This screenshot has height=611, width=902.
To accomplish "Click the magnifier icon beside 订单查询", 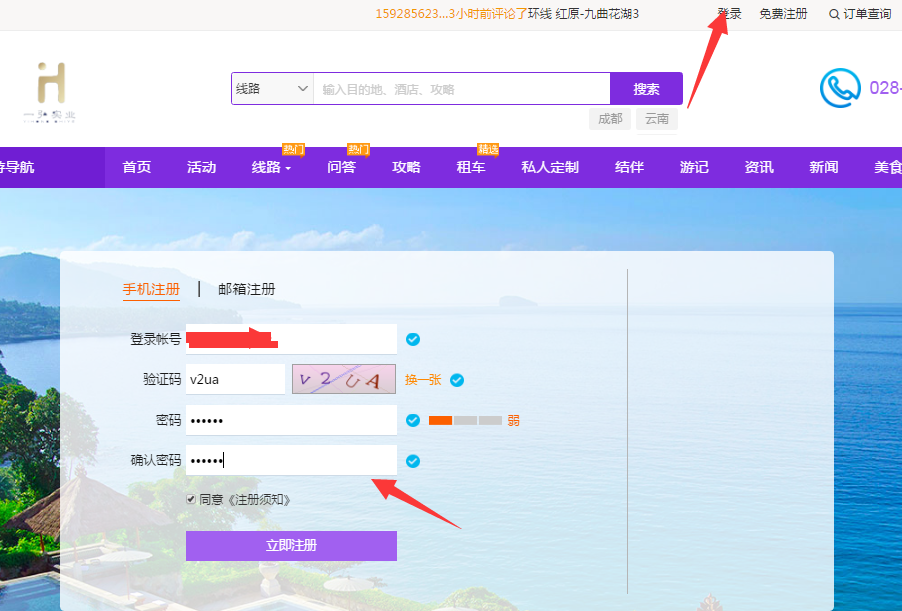I will (834, 14).
